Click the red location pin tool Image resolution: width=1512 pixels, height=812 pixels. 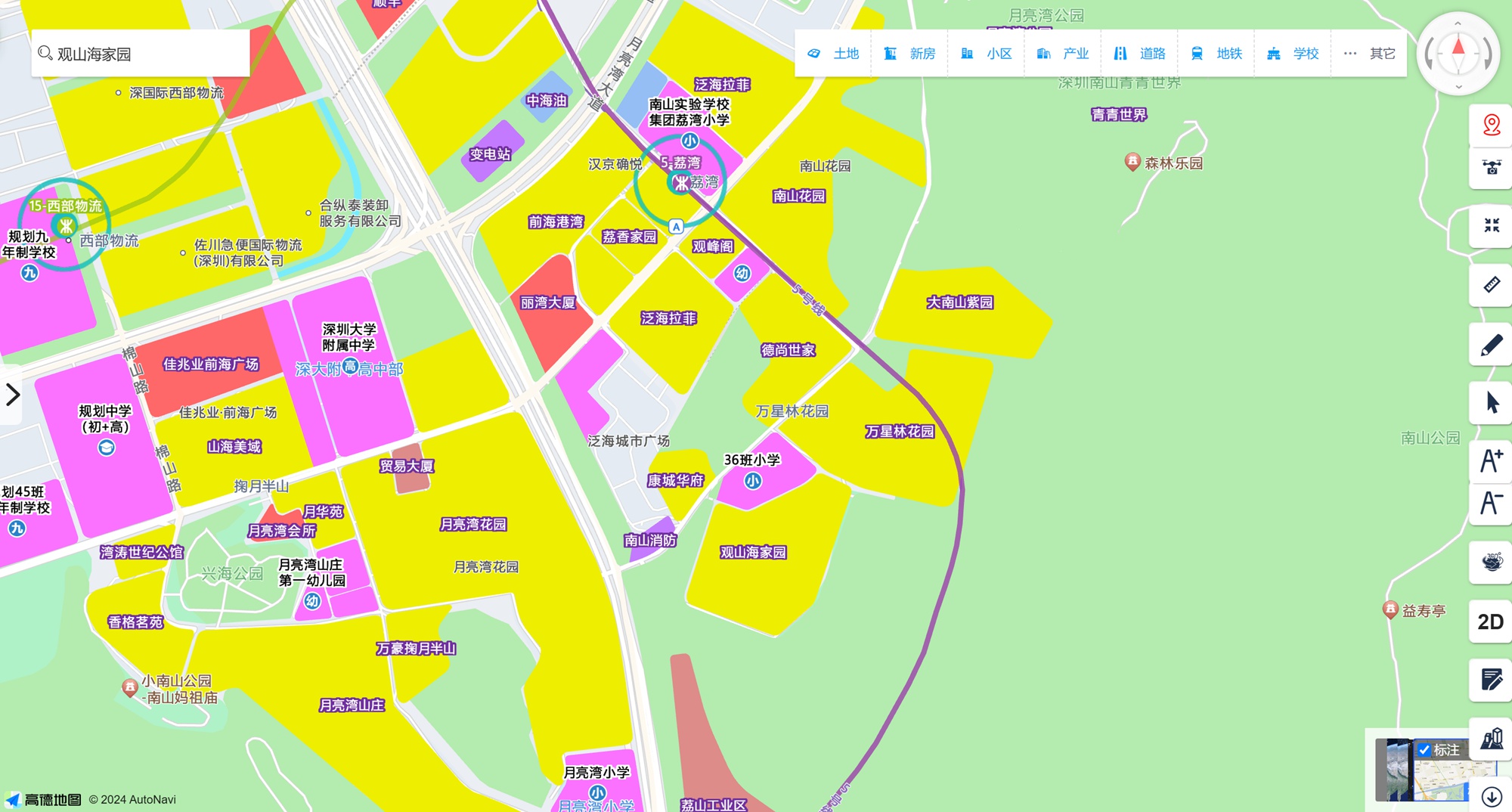(x=1491, y=125)
